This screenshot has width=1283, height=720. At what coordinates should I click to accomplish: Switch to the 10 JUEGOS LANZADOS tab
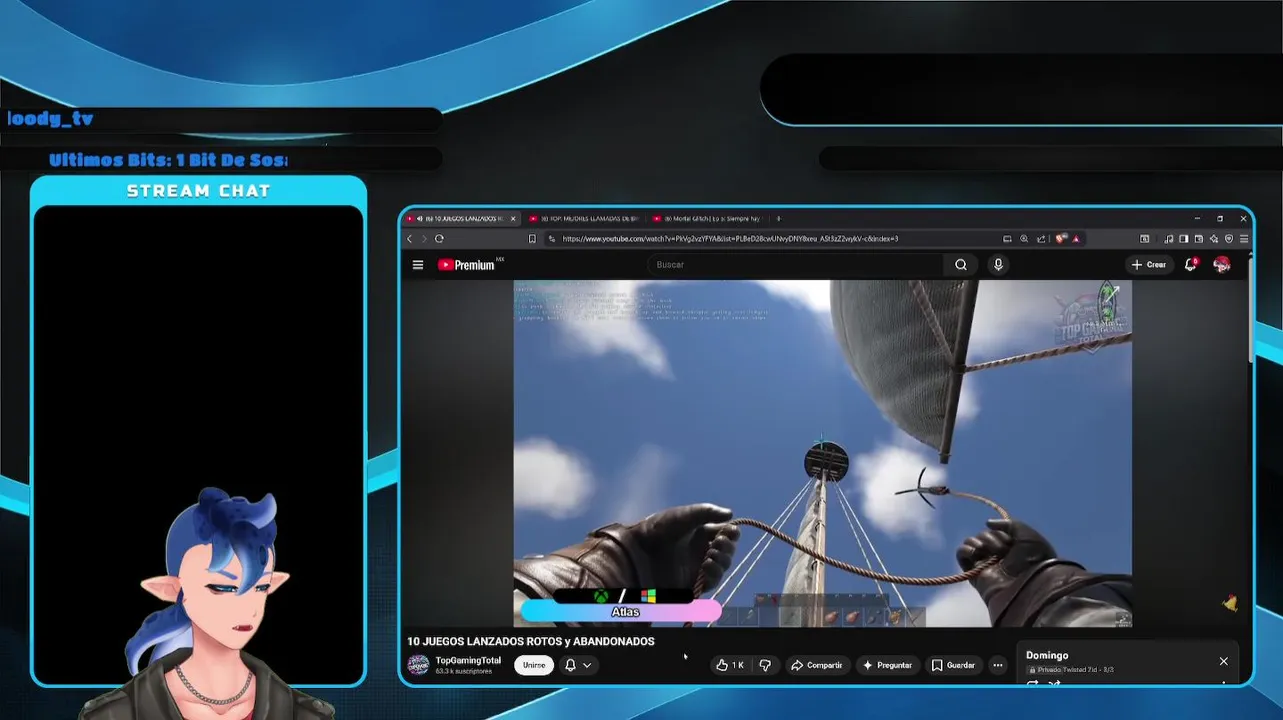point(461,218)
